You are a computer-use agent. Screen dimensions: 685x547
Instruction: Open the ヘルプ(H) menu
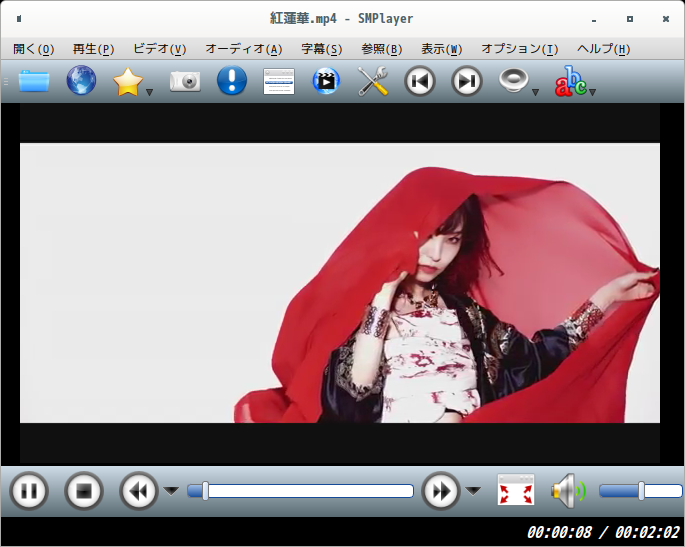click(603, 49)
